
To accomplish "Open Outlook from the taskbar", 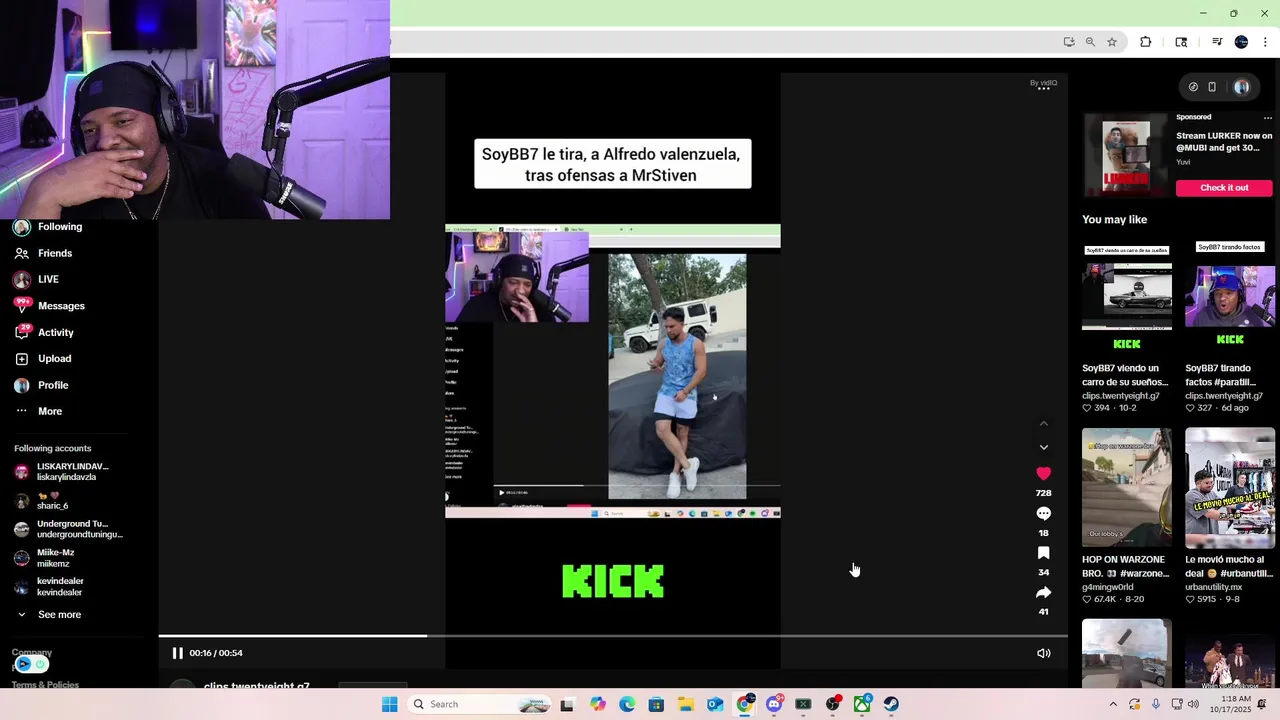I will (x=715, y=704).
